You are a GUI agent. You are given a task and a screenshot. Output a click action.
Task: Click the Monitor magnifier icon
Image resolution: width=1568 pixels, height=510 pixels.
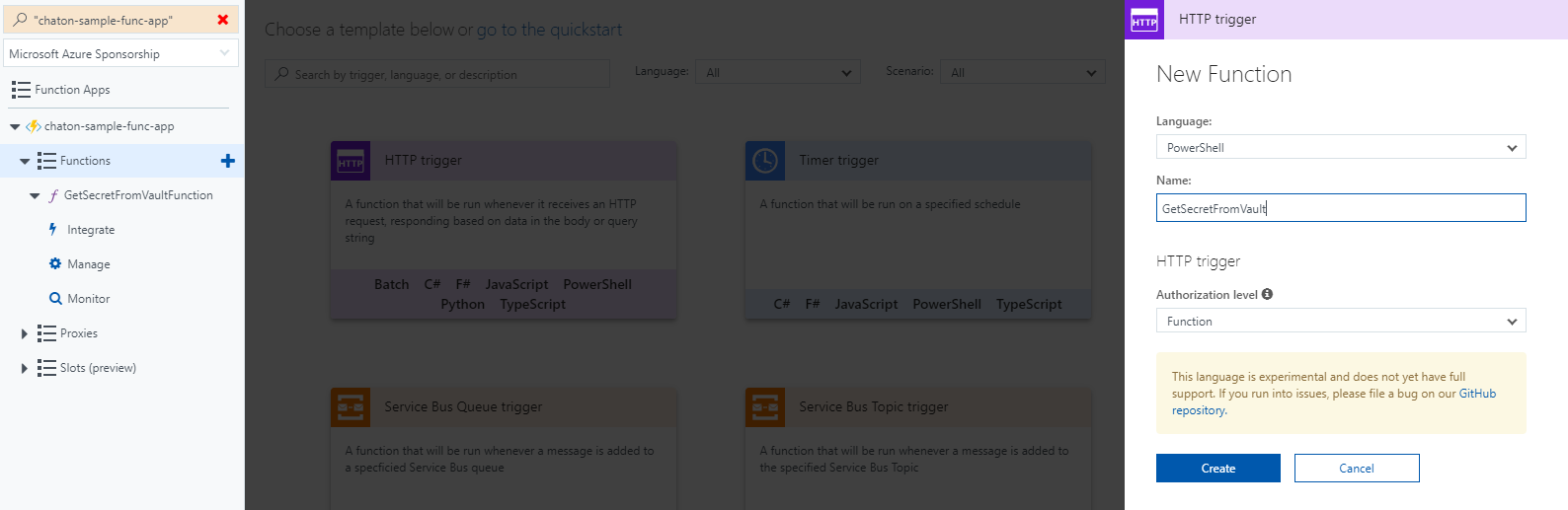pyautogui.click(x=55, y=298)
